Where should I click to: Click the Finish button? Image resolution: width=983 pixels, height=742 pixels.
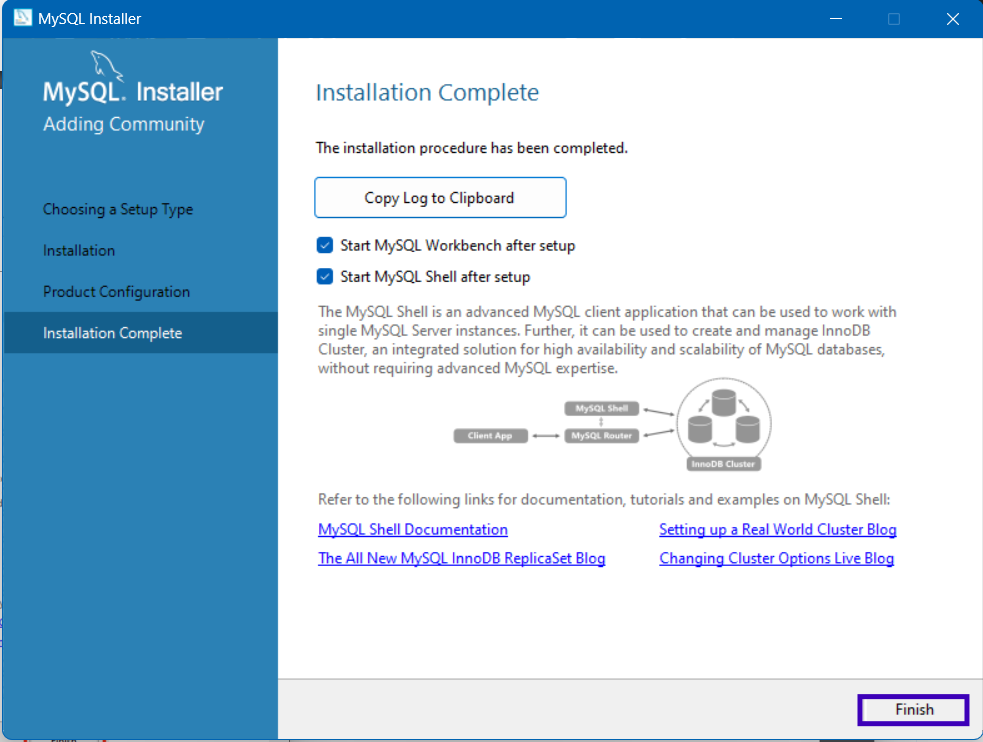pos(913,709)
